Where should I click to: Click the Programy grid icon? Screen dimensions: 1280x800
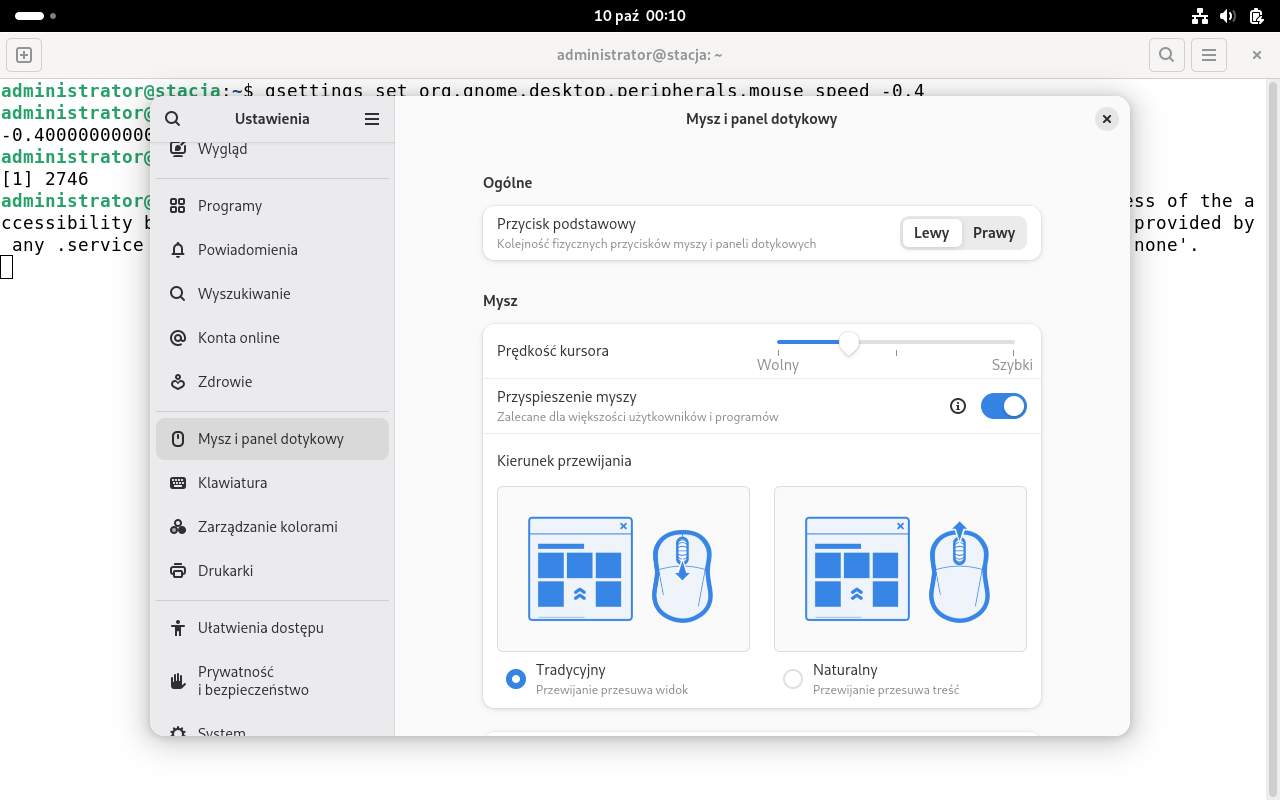coord(178,206)
